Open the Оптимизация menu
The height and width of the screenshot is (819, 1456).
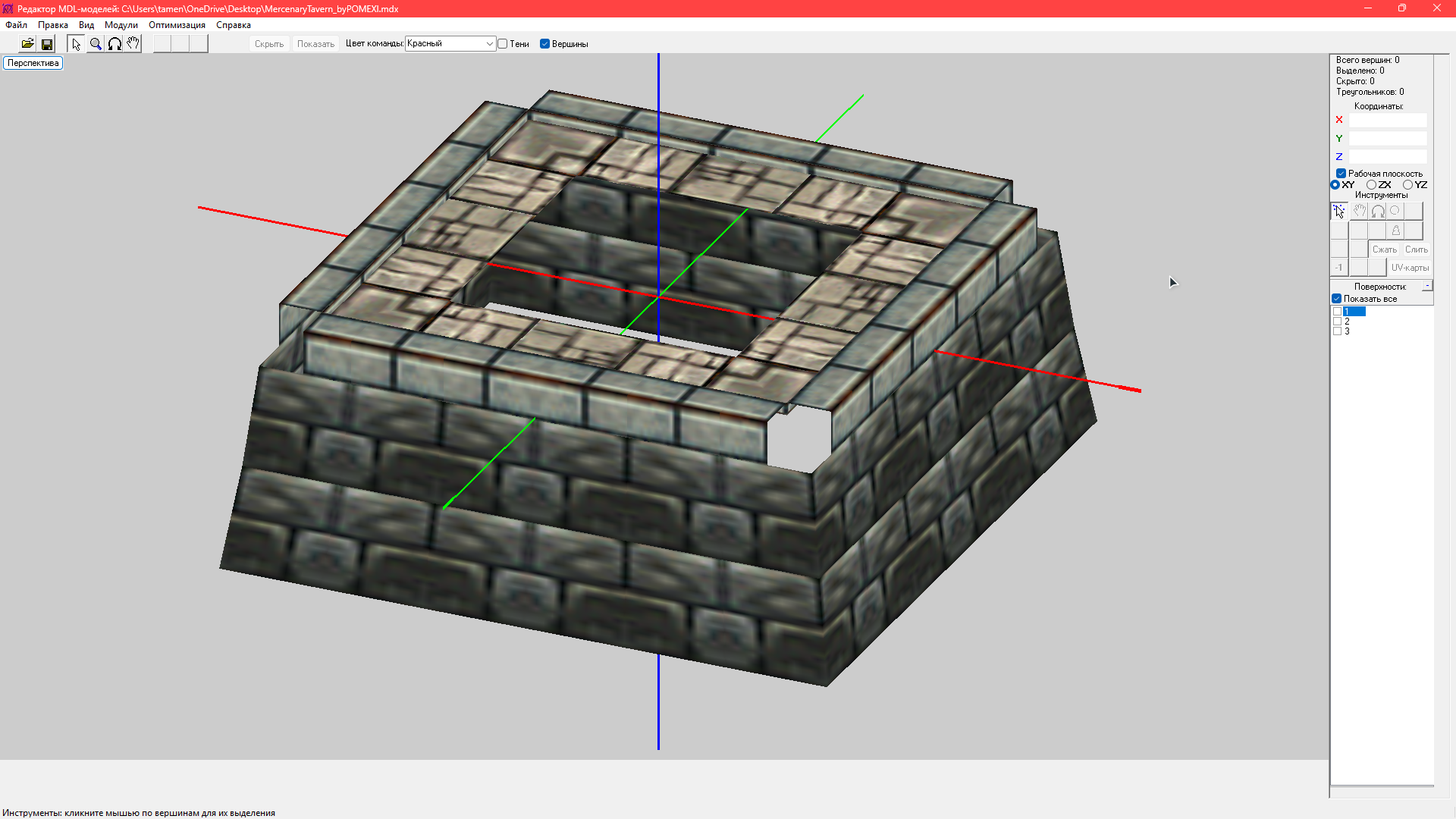pos(177,25)
